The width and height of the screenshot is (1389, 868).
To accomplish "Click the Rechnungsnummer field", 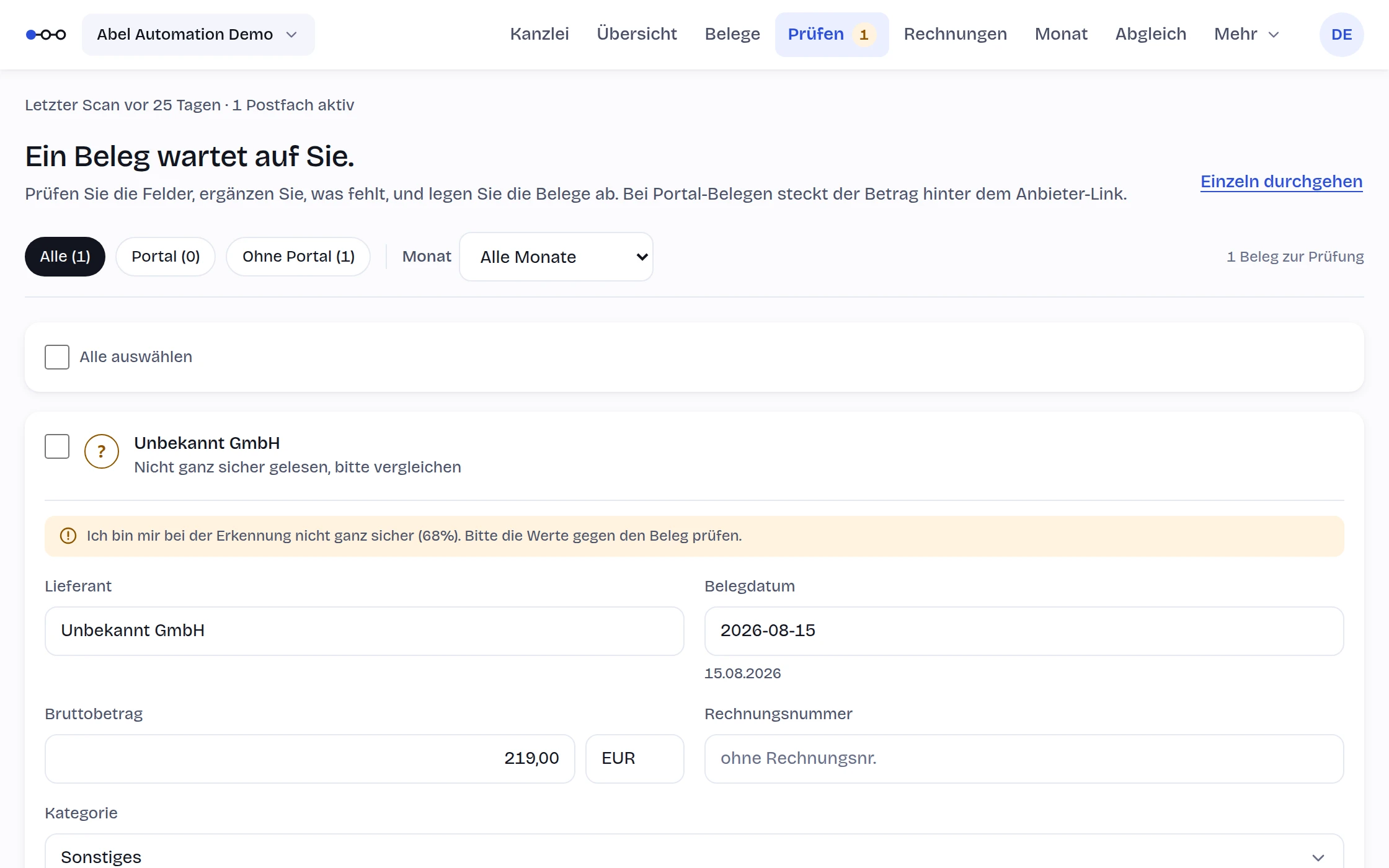I will [1024, 759].
